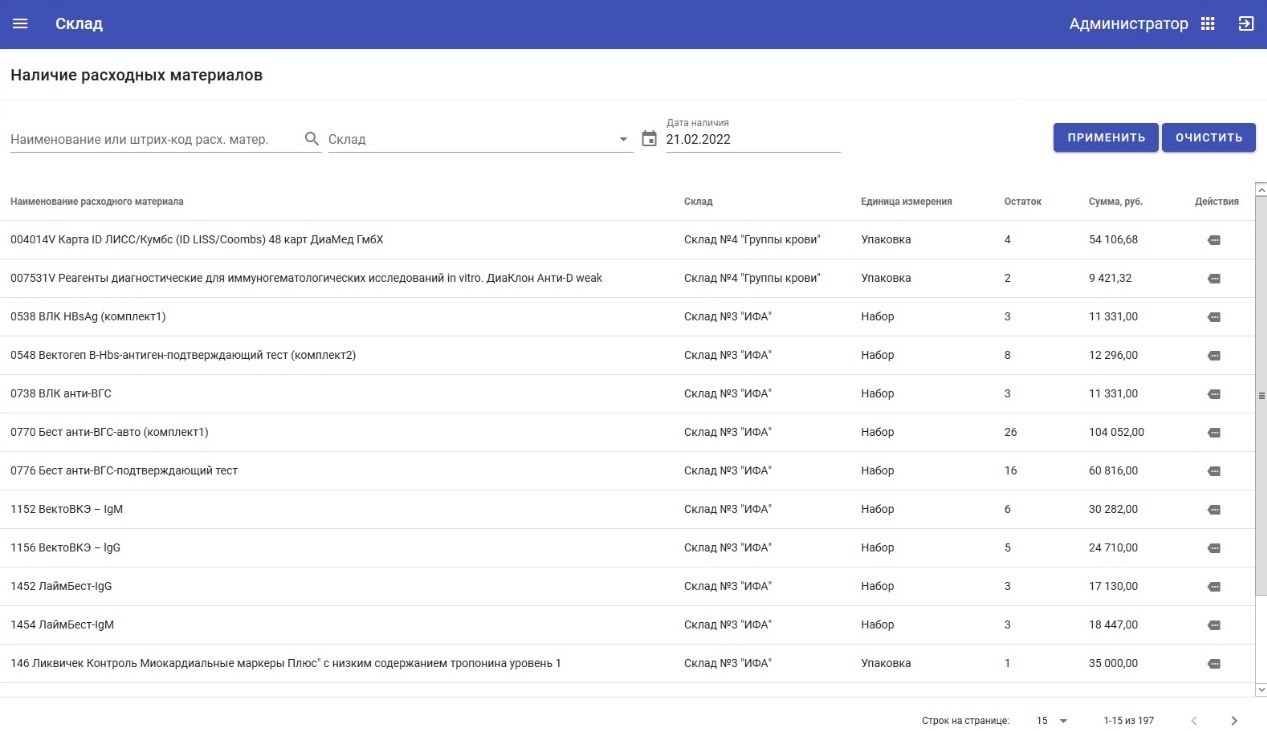The image size is (1267, 731).
Task: Click action icon for 0538 ВЛК HBsAg row
Action: point(1214,317)
